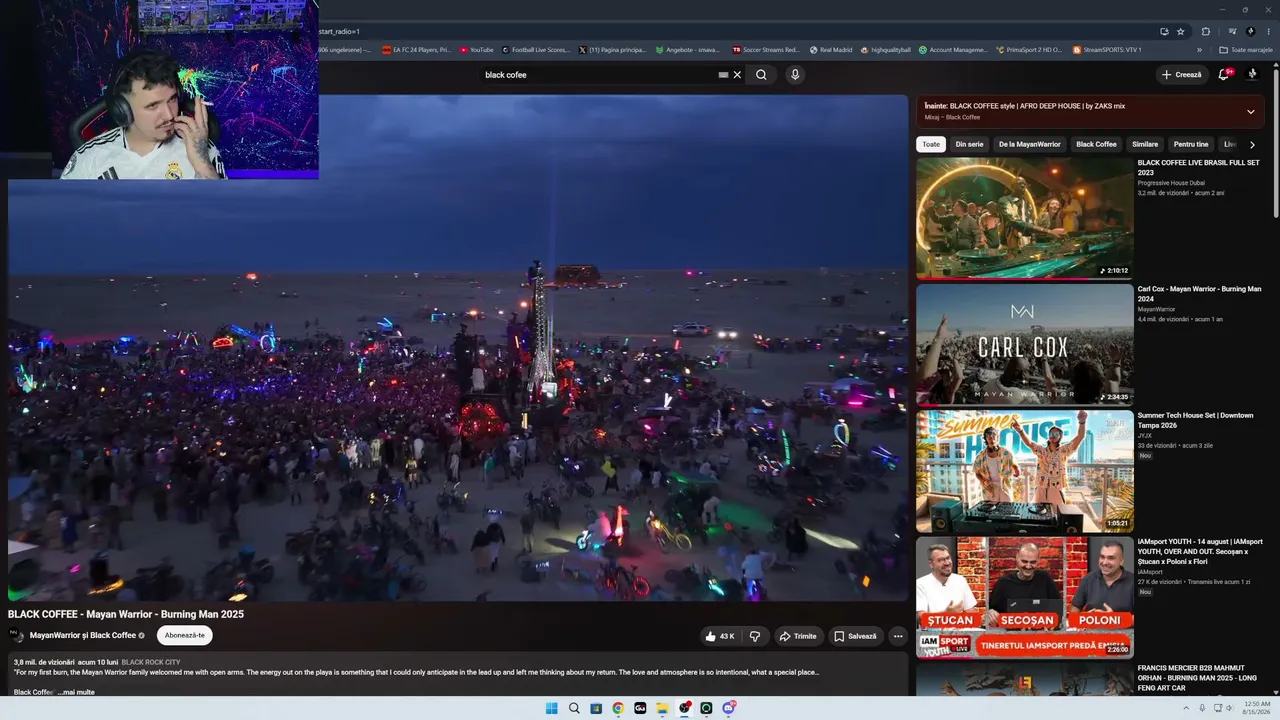Open the 'PrimaSport 2 HD' bookmark
Image resolution: width=1280 pixels, height=720 pixels.
pos(1029,49)
